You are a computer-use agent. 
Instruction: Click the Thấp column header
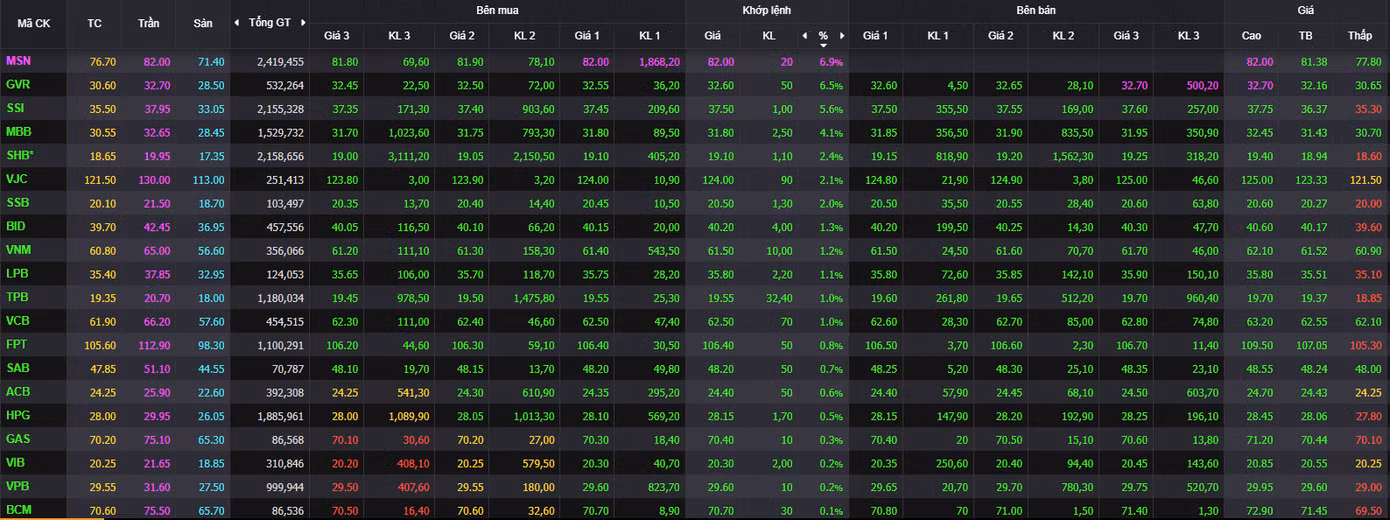pyautogui.click(x=1360, y=36)
